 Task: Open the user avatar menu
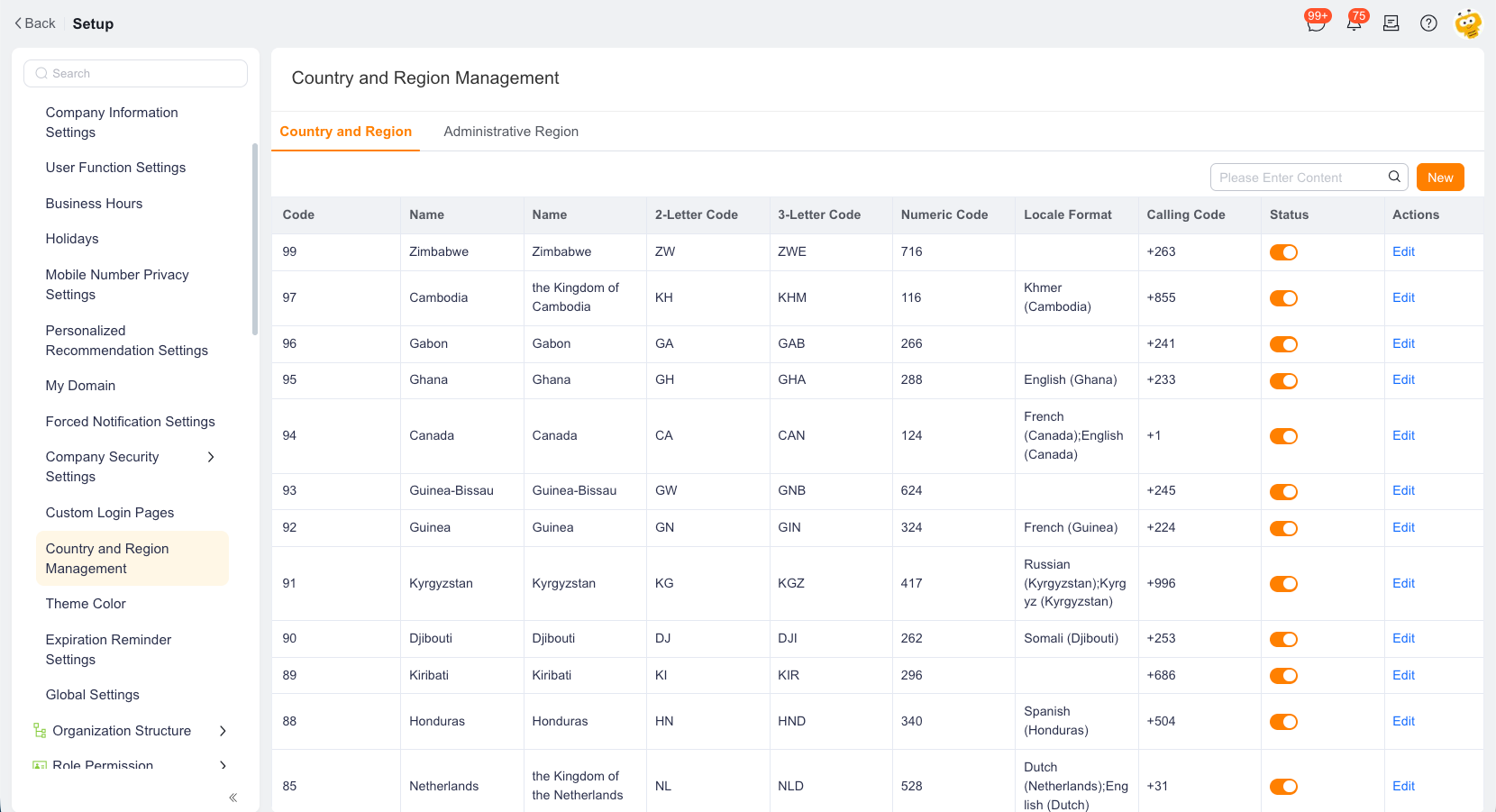tap(1468, 23)
